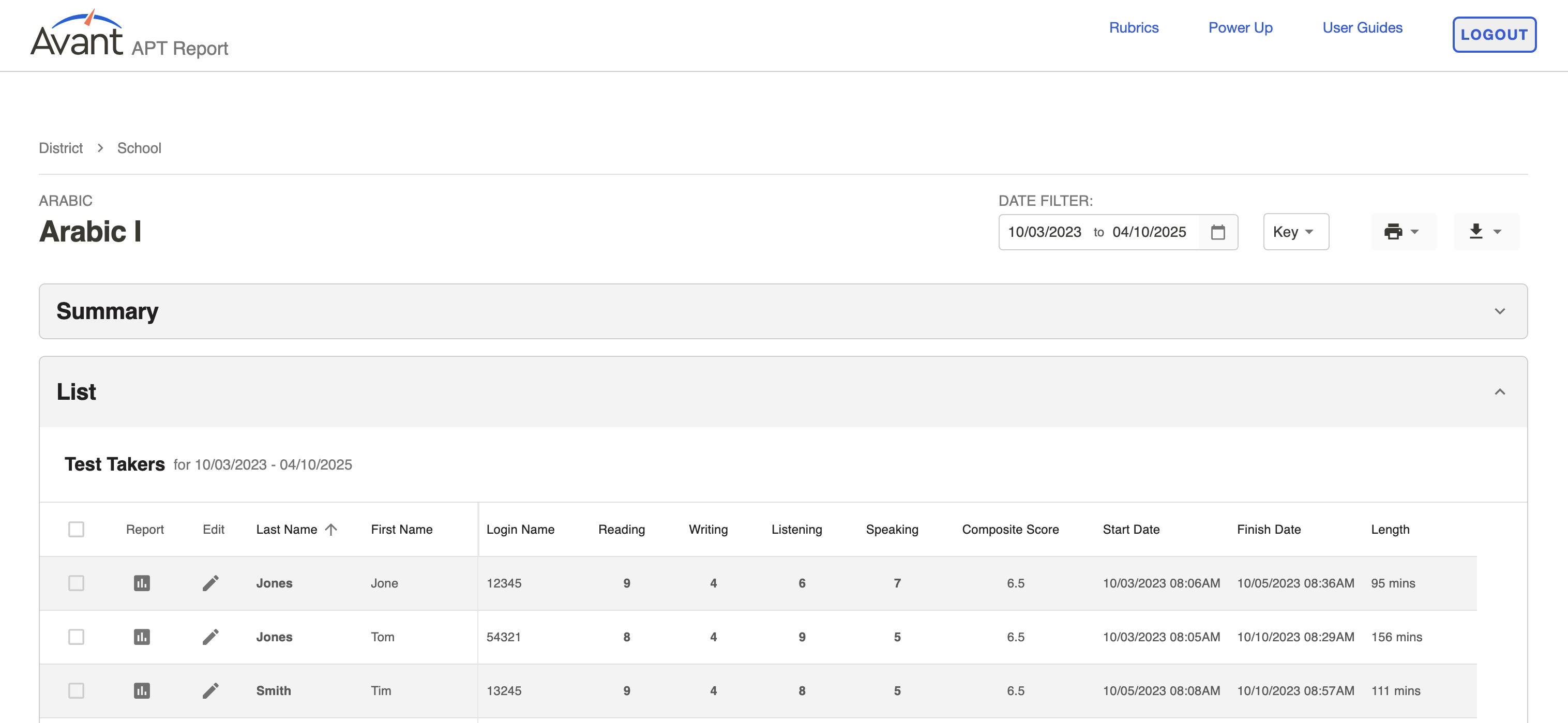Sort by Composite Score column

(x=1011, y=530)
